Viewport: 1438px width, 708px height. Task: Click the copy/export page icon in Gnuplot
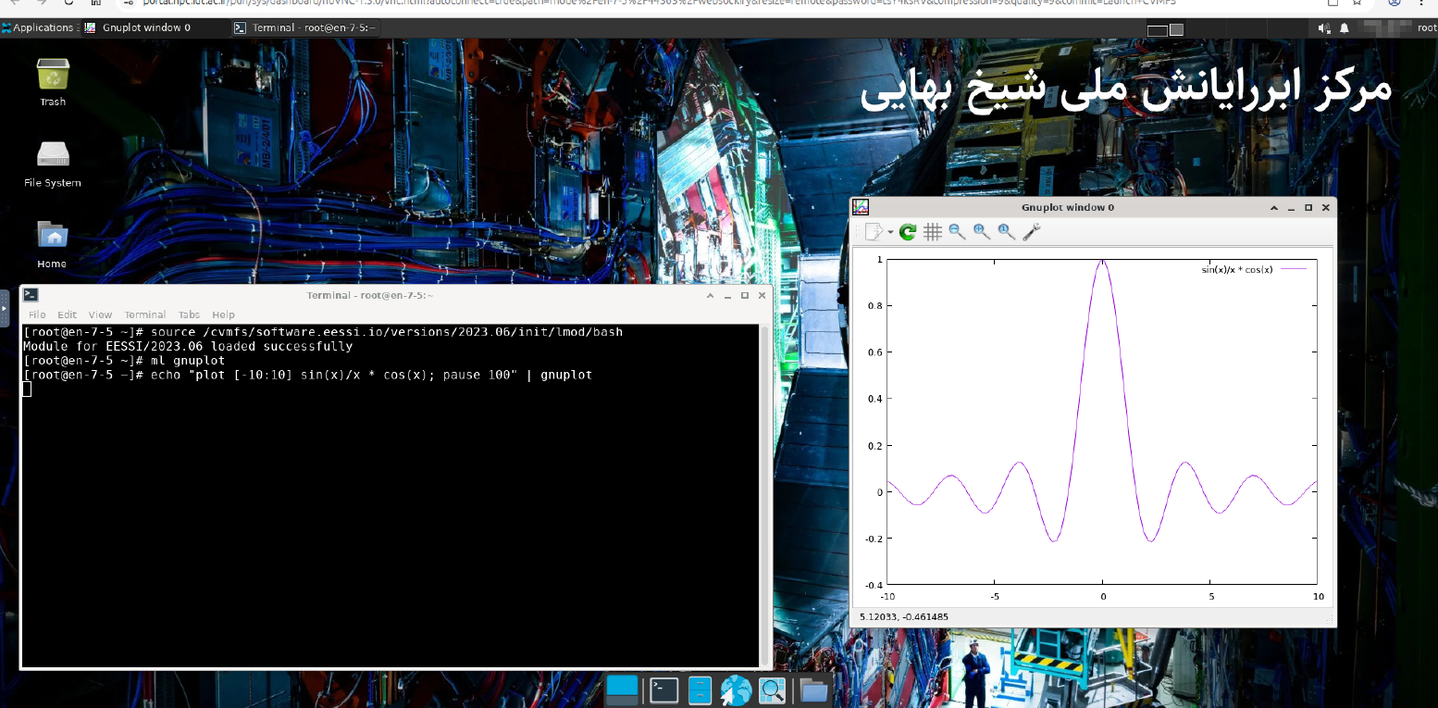tap(873, 232)
